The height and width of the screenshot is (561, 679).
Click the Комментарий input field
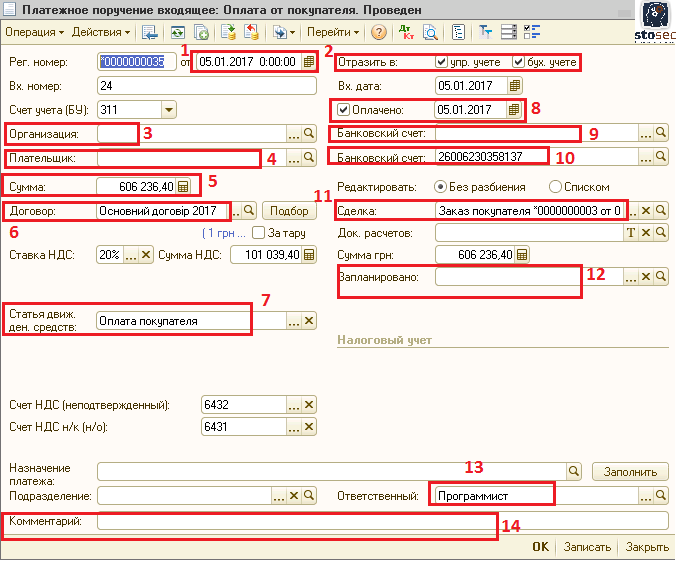pyautogui.click(x=383, y=521)
